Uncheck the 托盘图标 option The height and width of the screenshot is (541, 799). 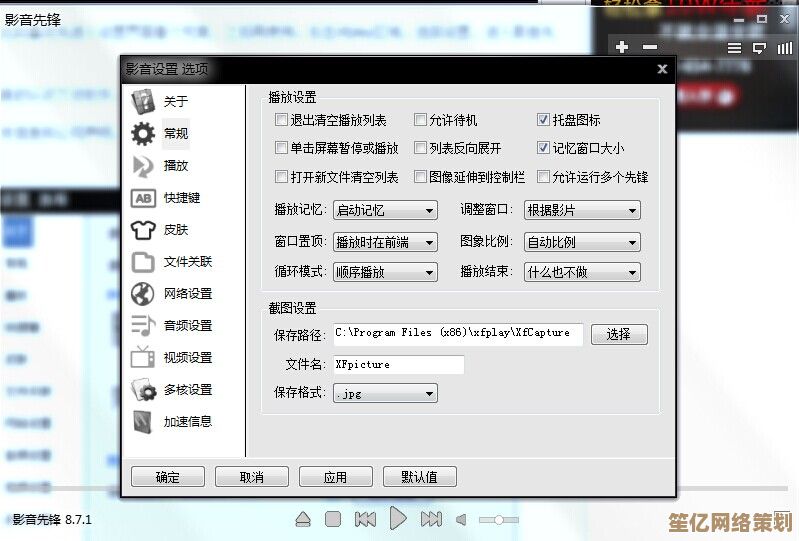click(x=544, y=120)
